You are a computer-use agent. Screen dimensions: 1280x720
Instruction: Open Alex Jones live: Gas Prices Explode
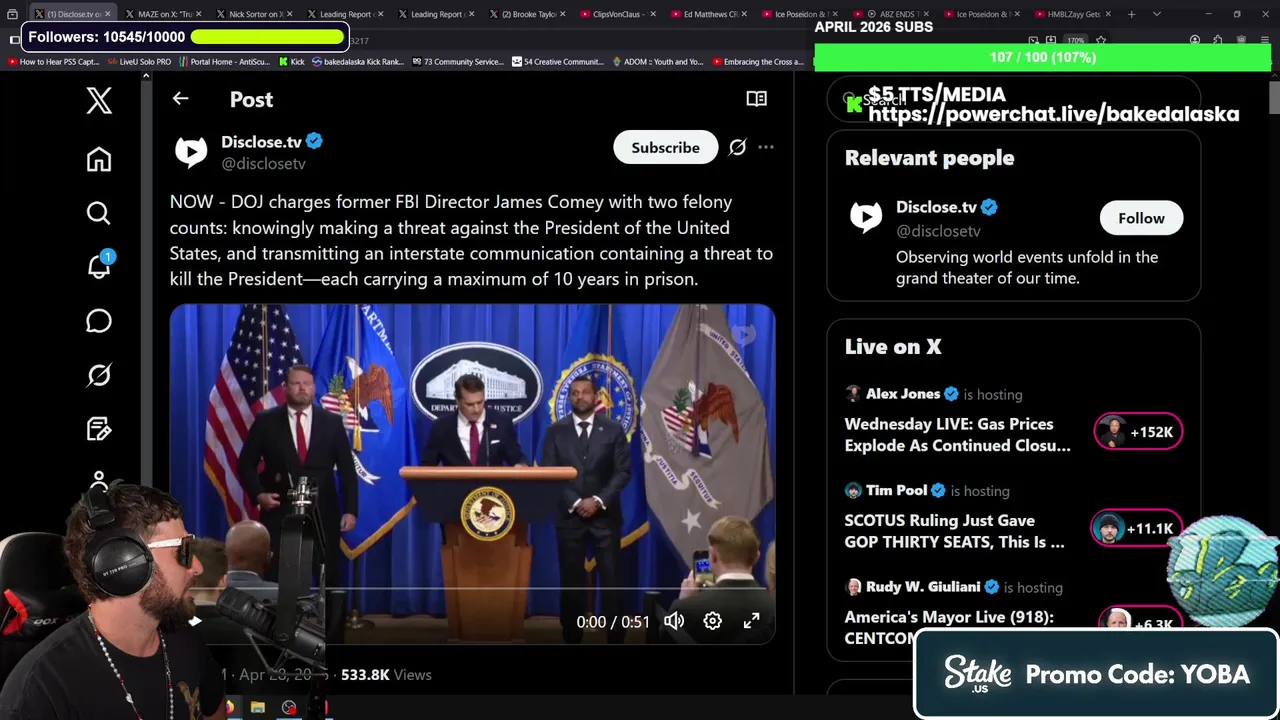(x=957, y=435)
